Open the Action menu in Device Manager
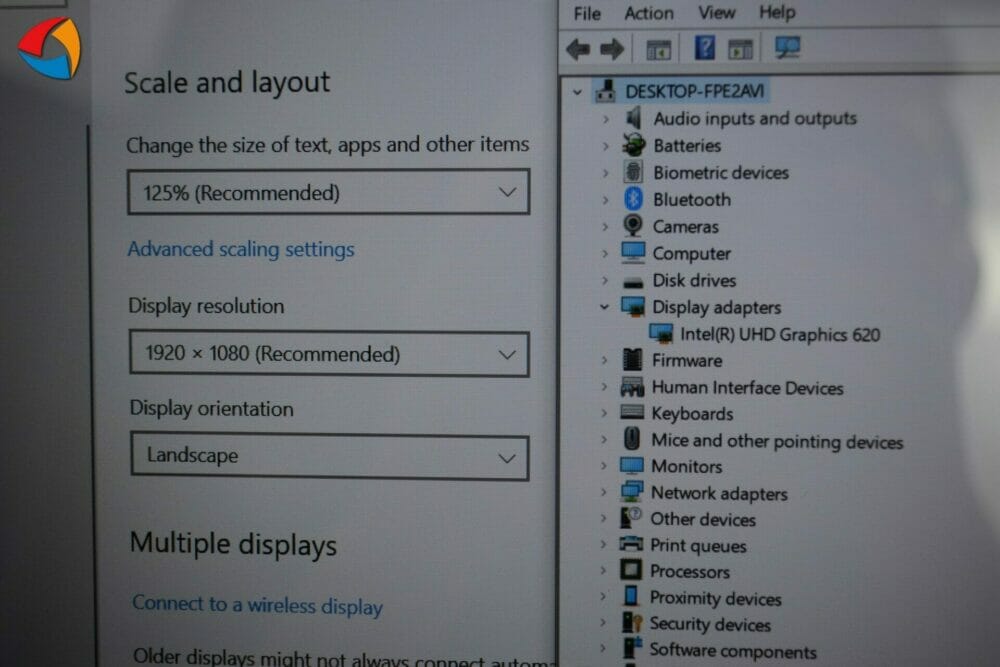 click(x=649, y=13)
